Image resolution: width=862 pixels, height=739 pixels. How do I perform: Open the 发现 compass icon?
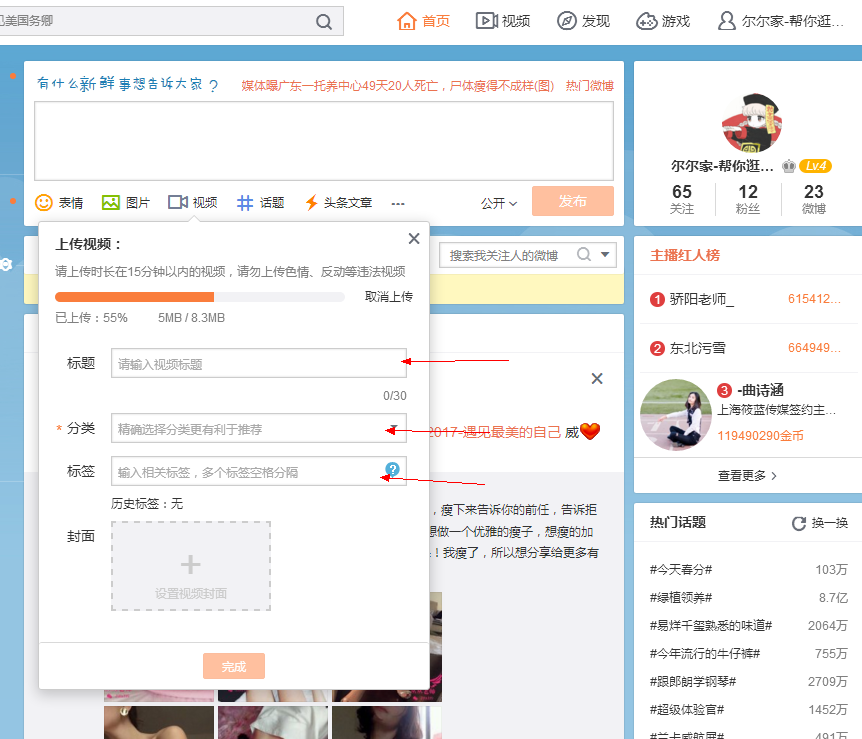tap(567, 20)
